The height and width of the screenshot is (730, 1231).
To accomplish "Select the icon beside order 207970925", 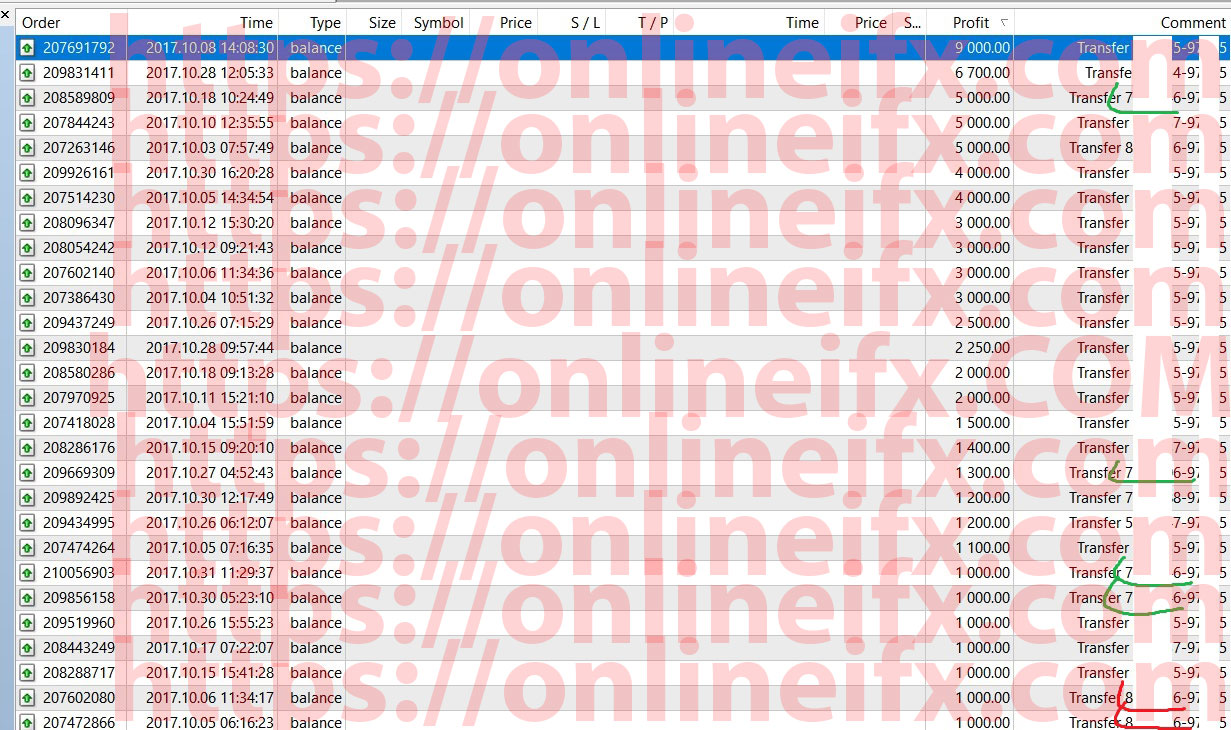I will point(27,398).
